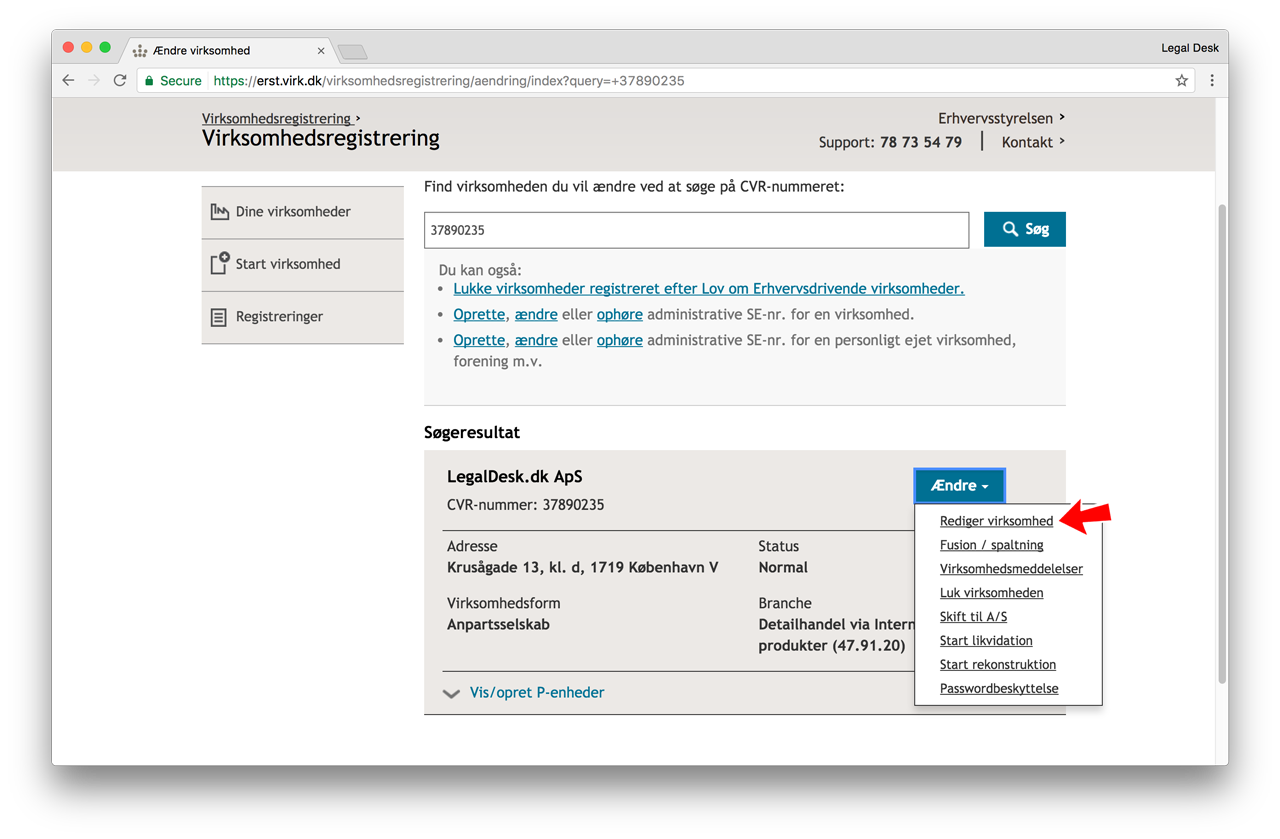Click the Anpartsselskab value
Viewport: 1280px width, 839px height.
click(x=498, y=625)
